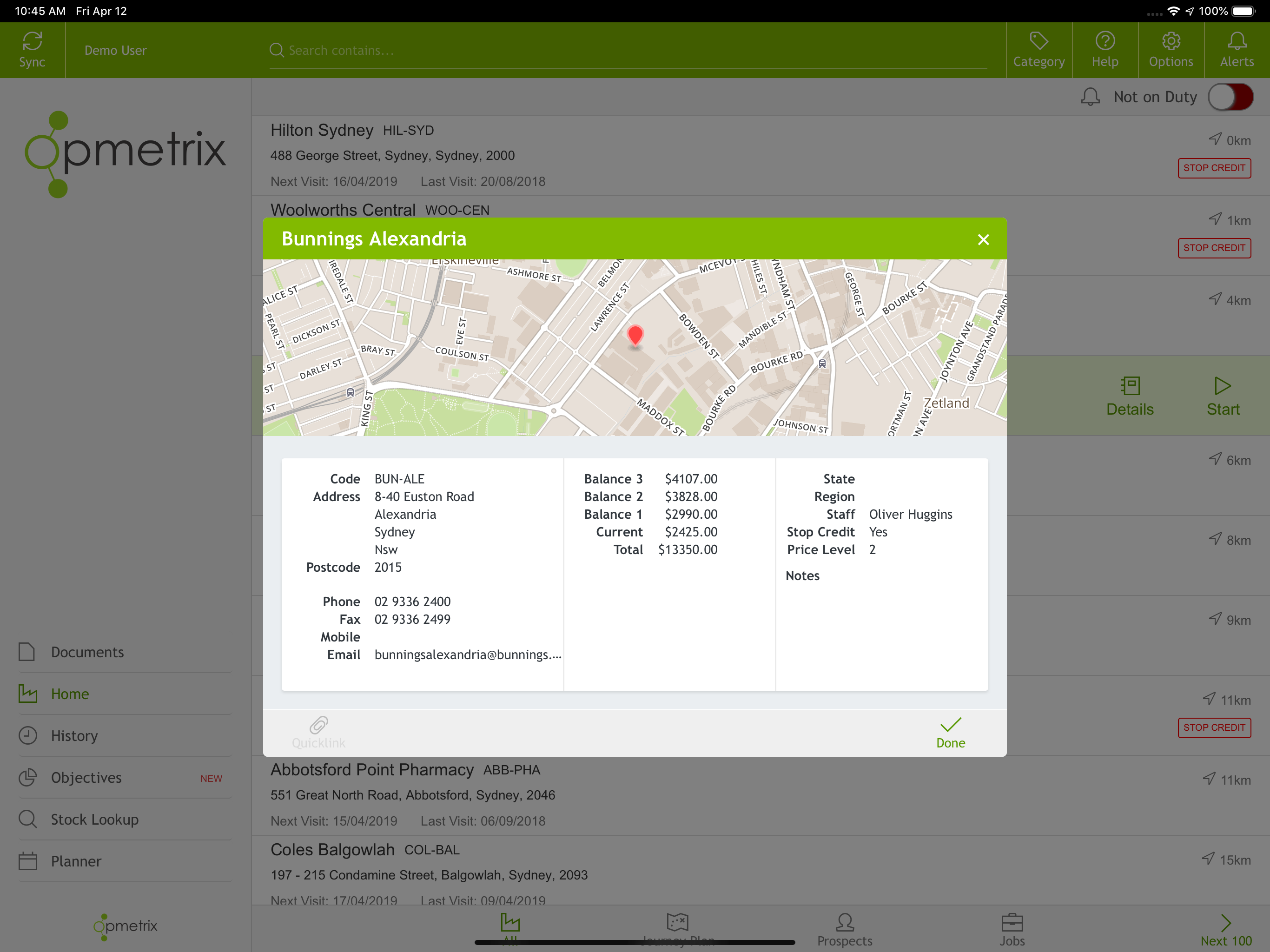The height and width of the screenshot is (952, 1270).
Task: Click the NEW badge beside Objectives
Action: click(x=212, y=779)
